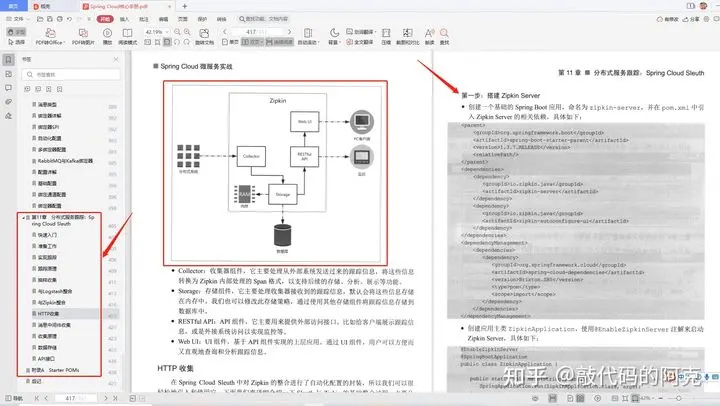The height and width of the screenshot is (406, 720).
Task: Collapse the 第11章 Spring Cloud Sleuth bookmark
Action: click(x=23, y=217)
